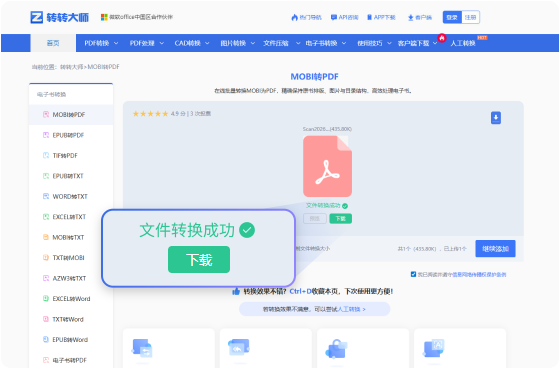Open the 人工转换 menu item

point(463,43)
